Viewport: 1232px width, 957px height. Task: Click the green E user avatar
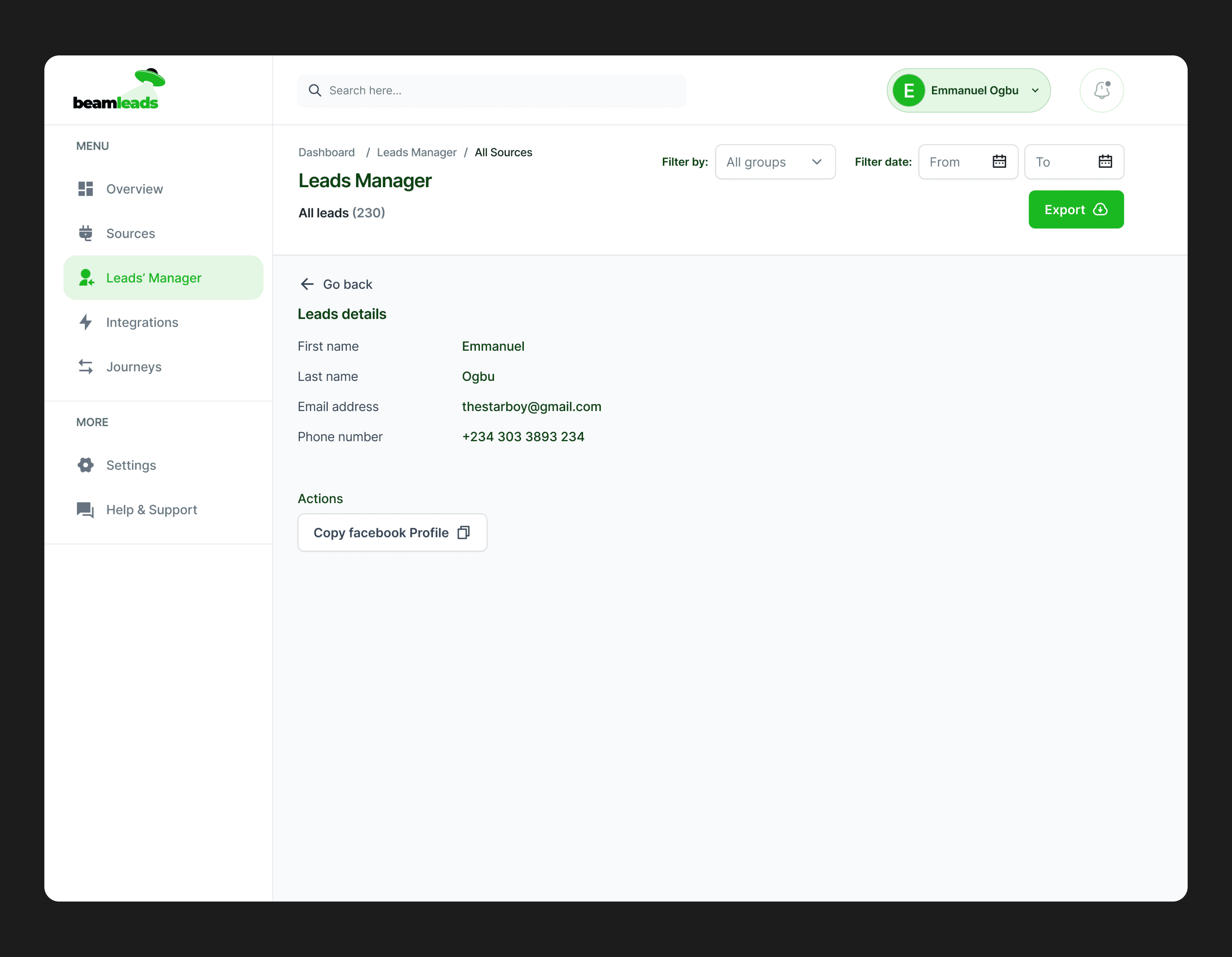(908, 90)
